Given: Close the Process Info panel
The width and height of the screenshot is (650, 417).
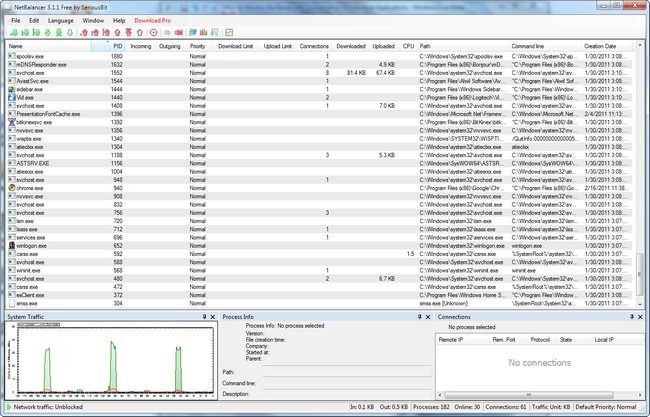Looking at the screenshot, I should click(x=428, y=317).
